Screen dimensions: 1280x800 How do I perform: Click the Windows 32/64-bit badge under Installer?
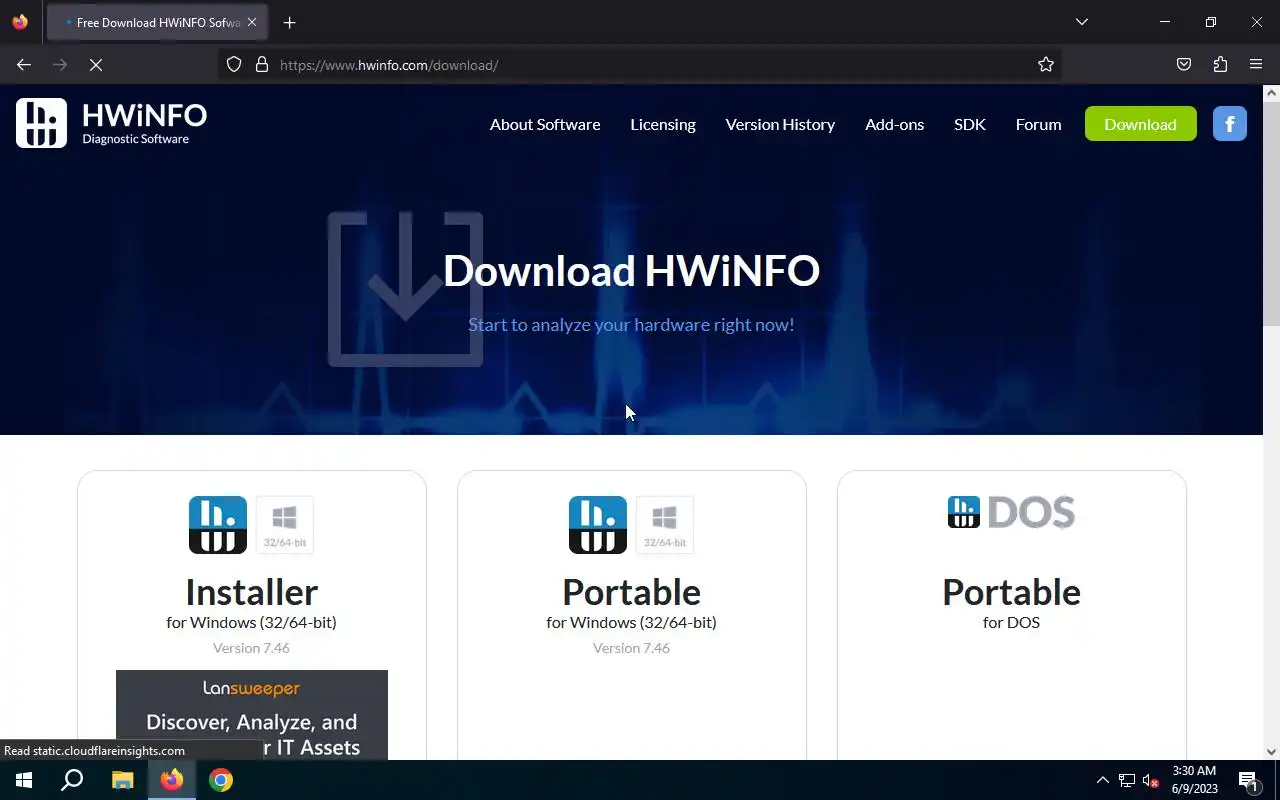(285, 525)
